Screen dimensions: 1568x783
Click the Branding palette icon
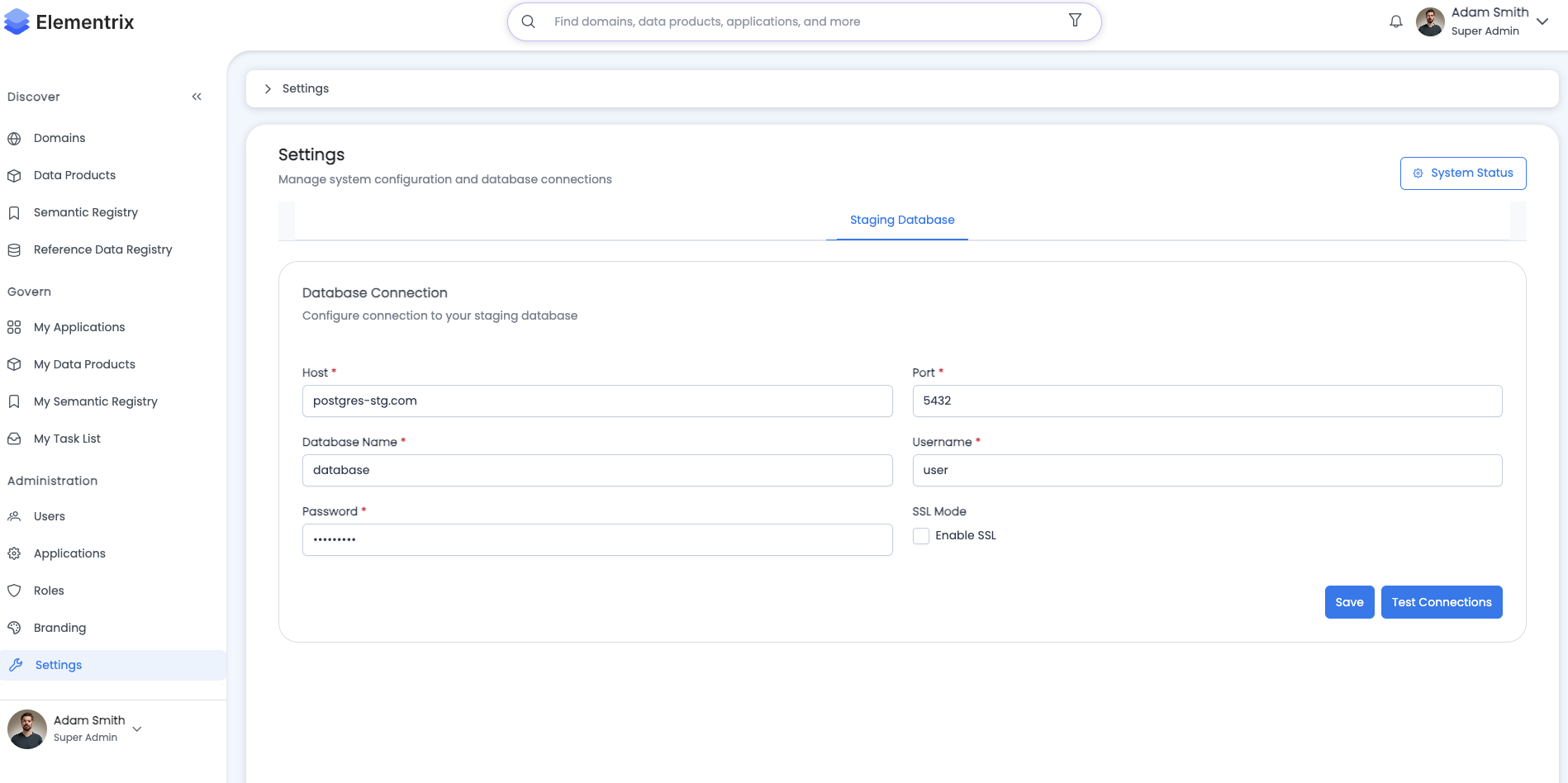14,628
